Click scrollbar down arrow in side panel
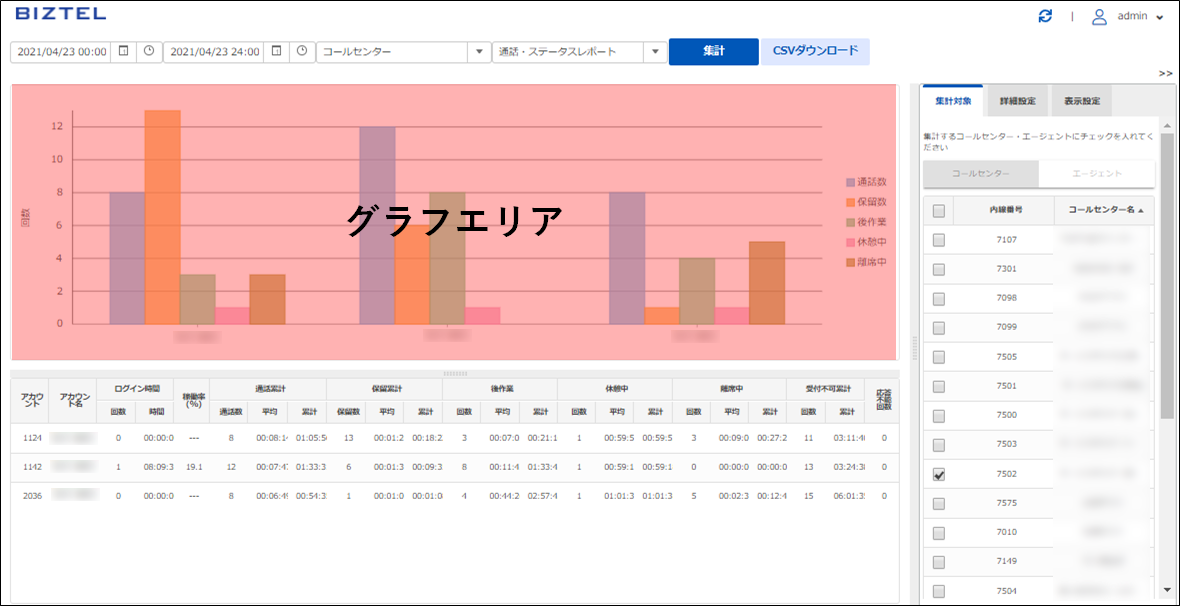This screenshot has height=606, width=1180. tap(1166, 589)
